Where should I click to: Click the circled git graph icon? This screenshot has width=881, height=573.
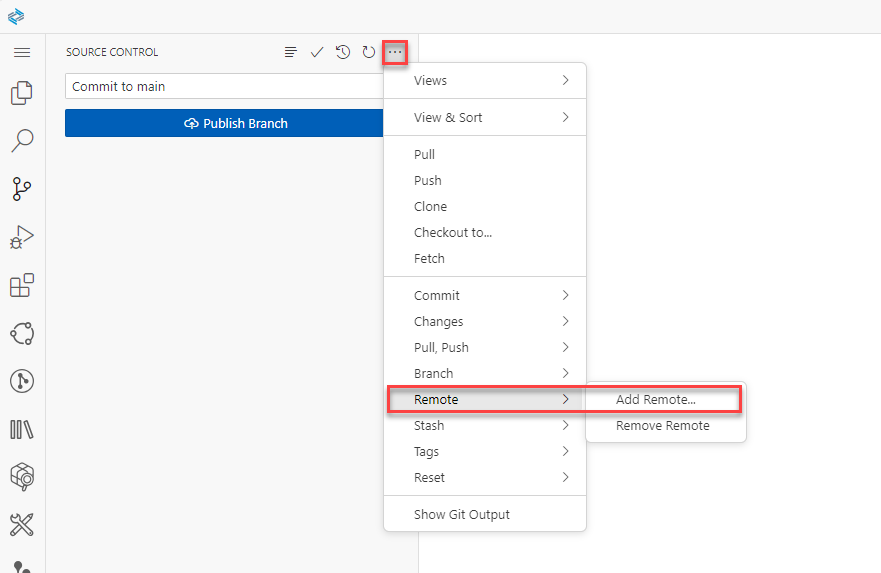(x=22, y=381)
